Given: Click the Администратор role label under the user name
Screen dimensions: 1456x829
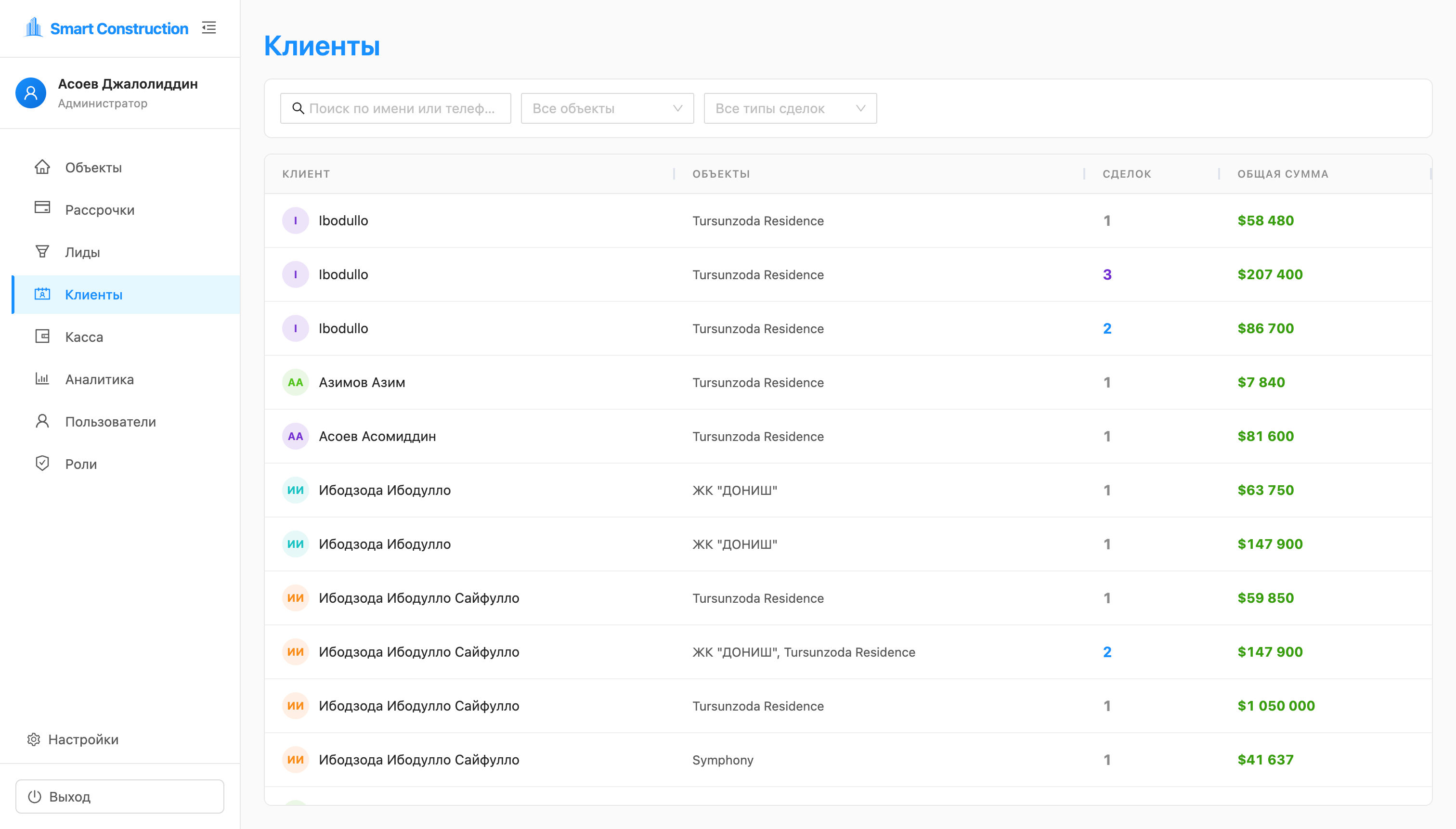Looking at the screenshot, I should pos(103,103).
